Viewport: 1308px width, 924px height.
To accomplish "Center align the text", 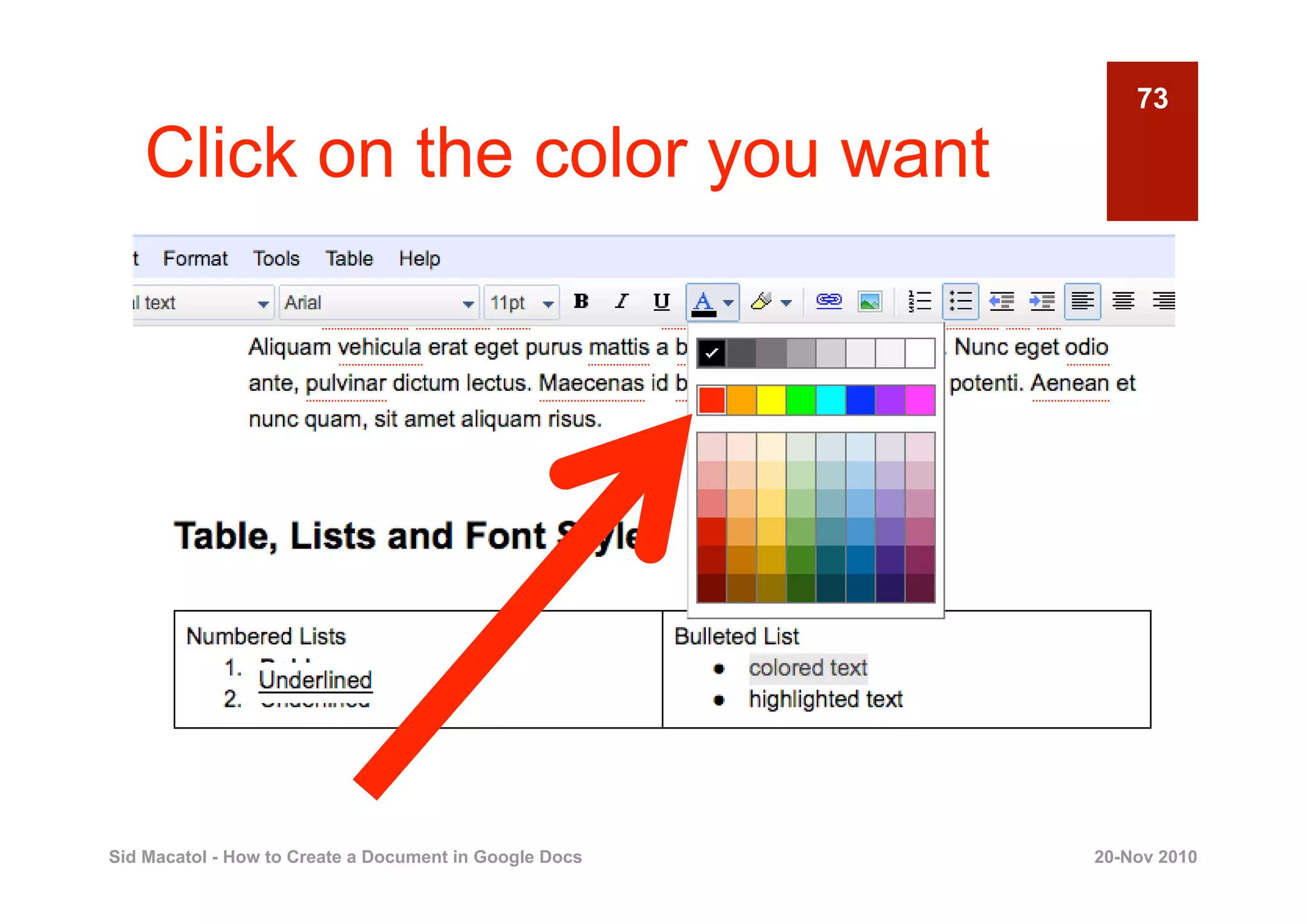I will pyautogui.click(x=1123, y=301).
